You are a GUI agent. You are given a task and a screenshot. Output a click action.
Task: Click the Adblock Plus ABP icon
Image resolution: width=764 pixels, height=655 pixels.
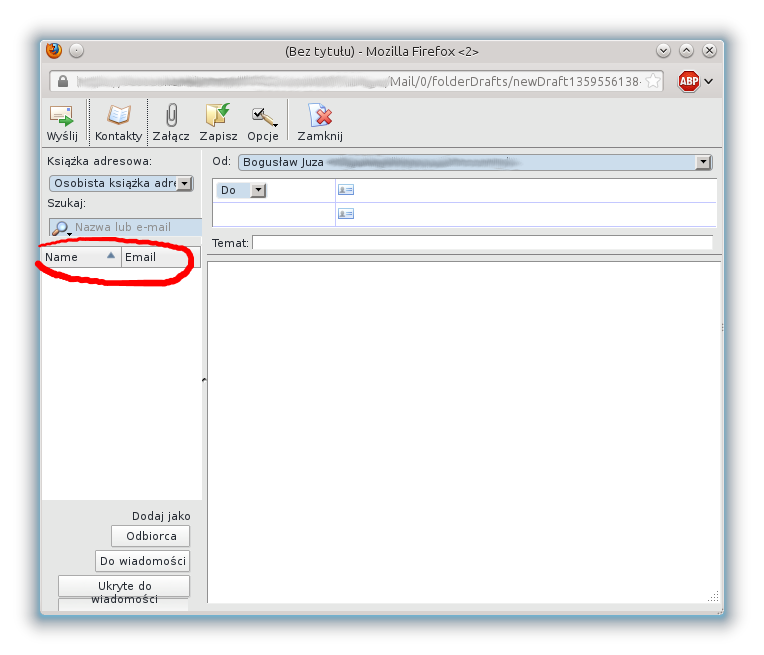coord(688,82)
